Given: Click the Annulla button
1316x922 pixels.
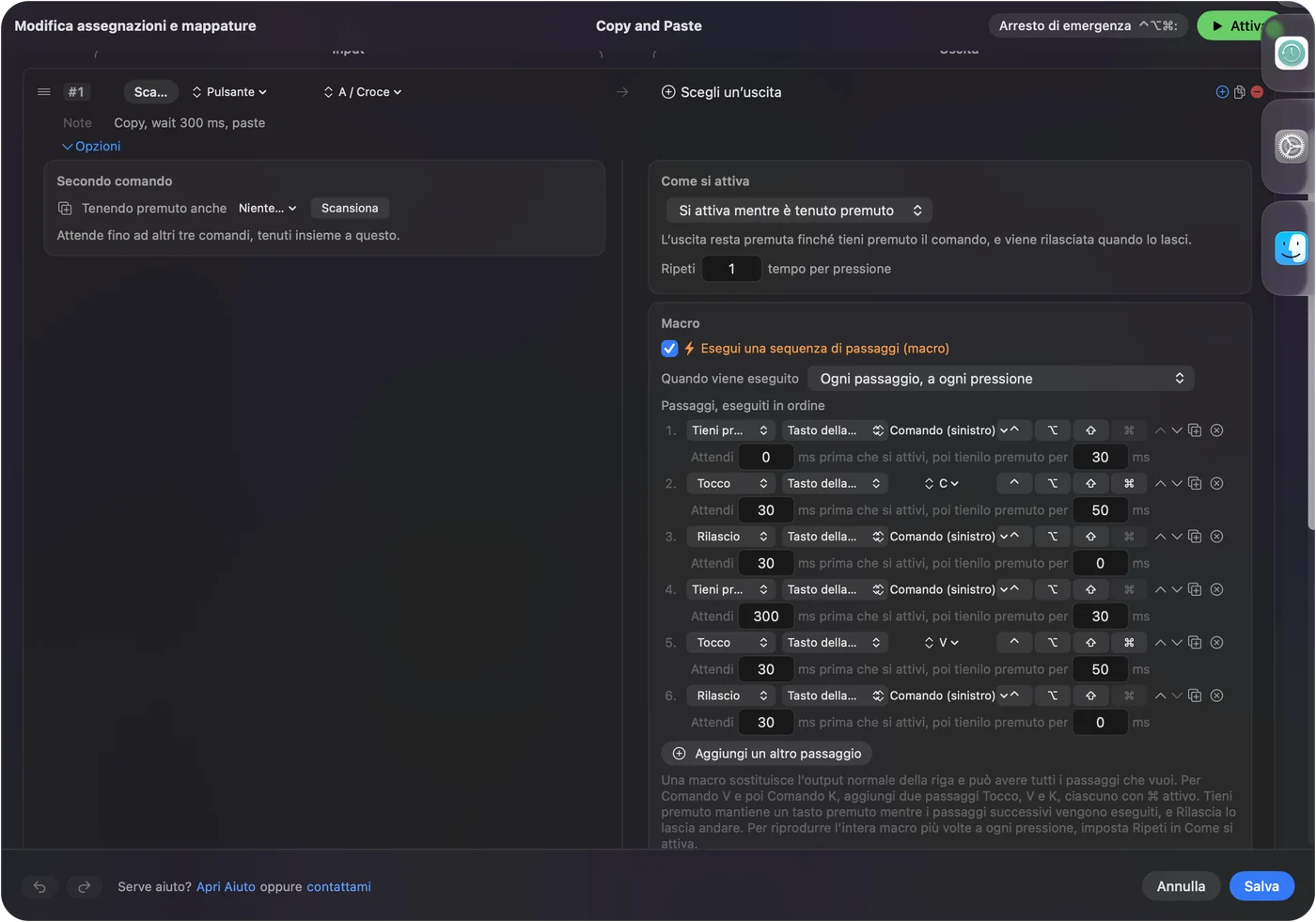Looking at the screenshot, I should (x=1181, y=886).
